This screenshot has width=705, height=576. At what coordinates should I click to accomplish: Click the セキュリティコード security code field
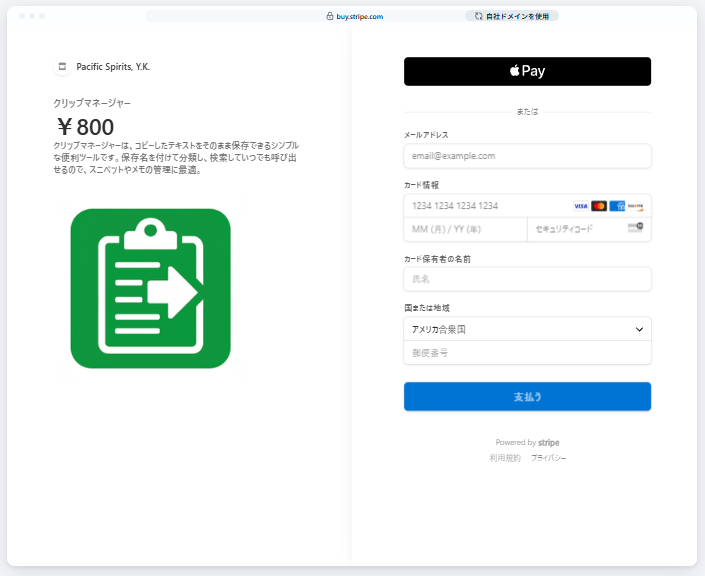click(x=575, y=229)
